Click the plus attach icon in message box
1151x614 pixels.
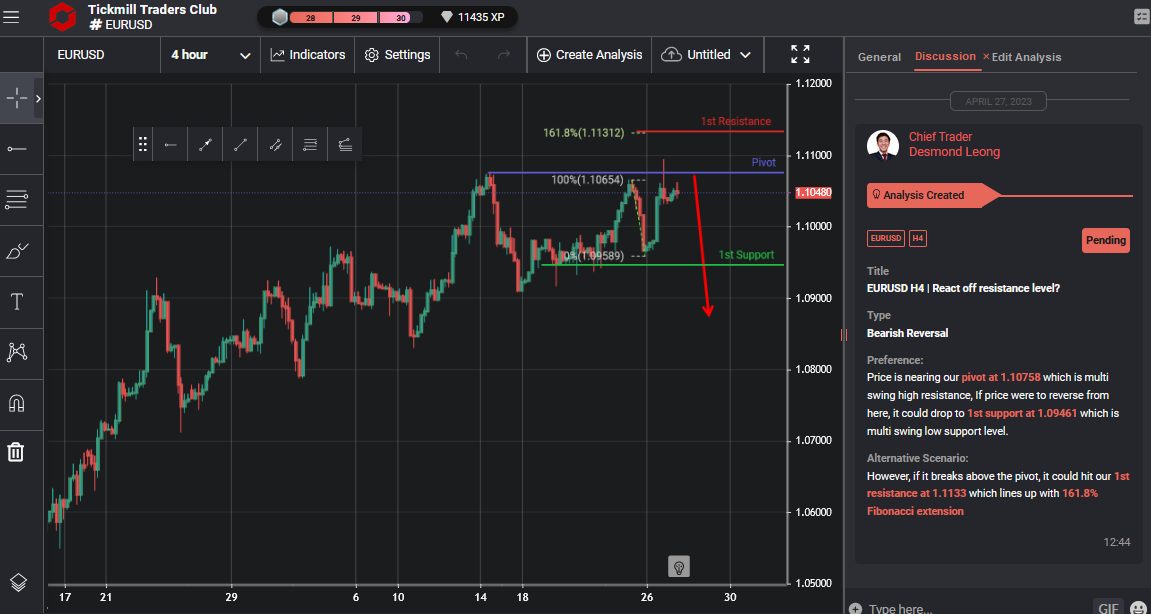pos(854,609)
